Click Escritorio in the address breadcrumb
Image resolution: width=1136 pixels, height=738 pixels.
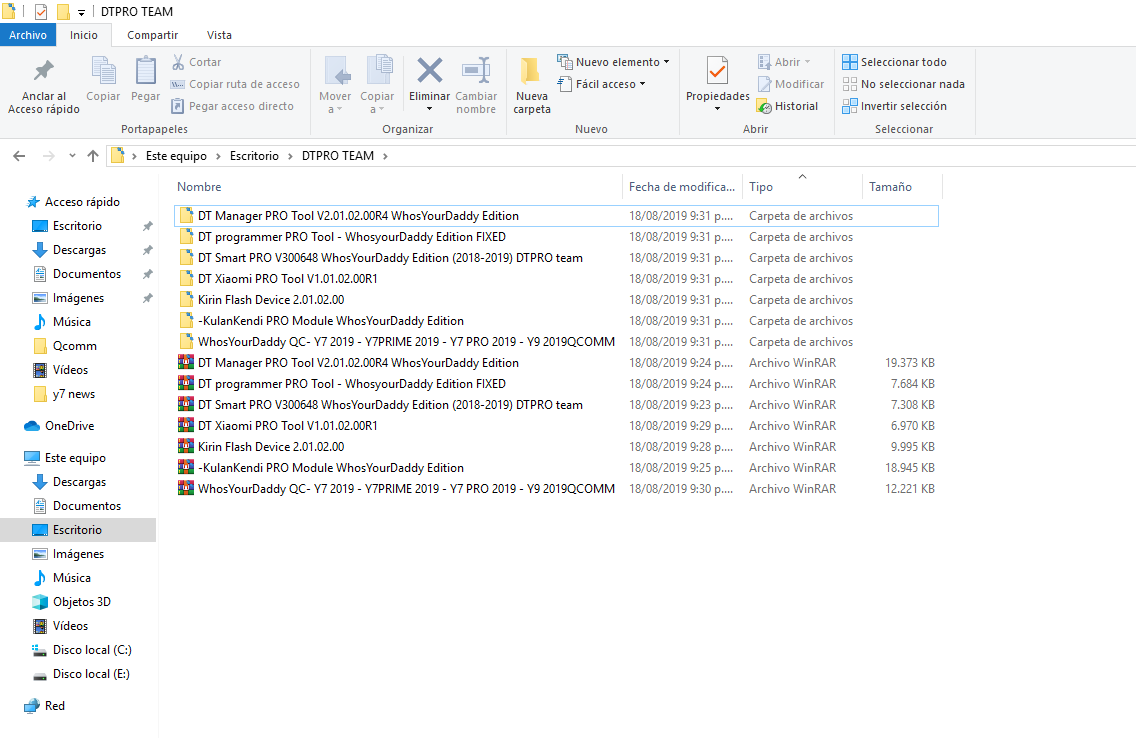coord(254,156)
